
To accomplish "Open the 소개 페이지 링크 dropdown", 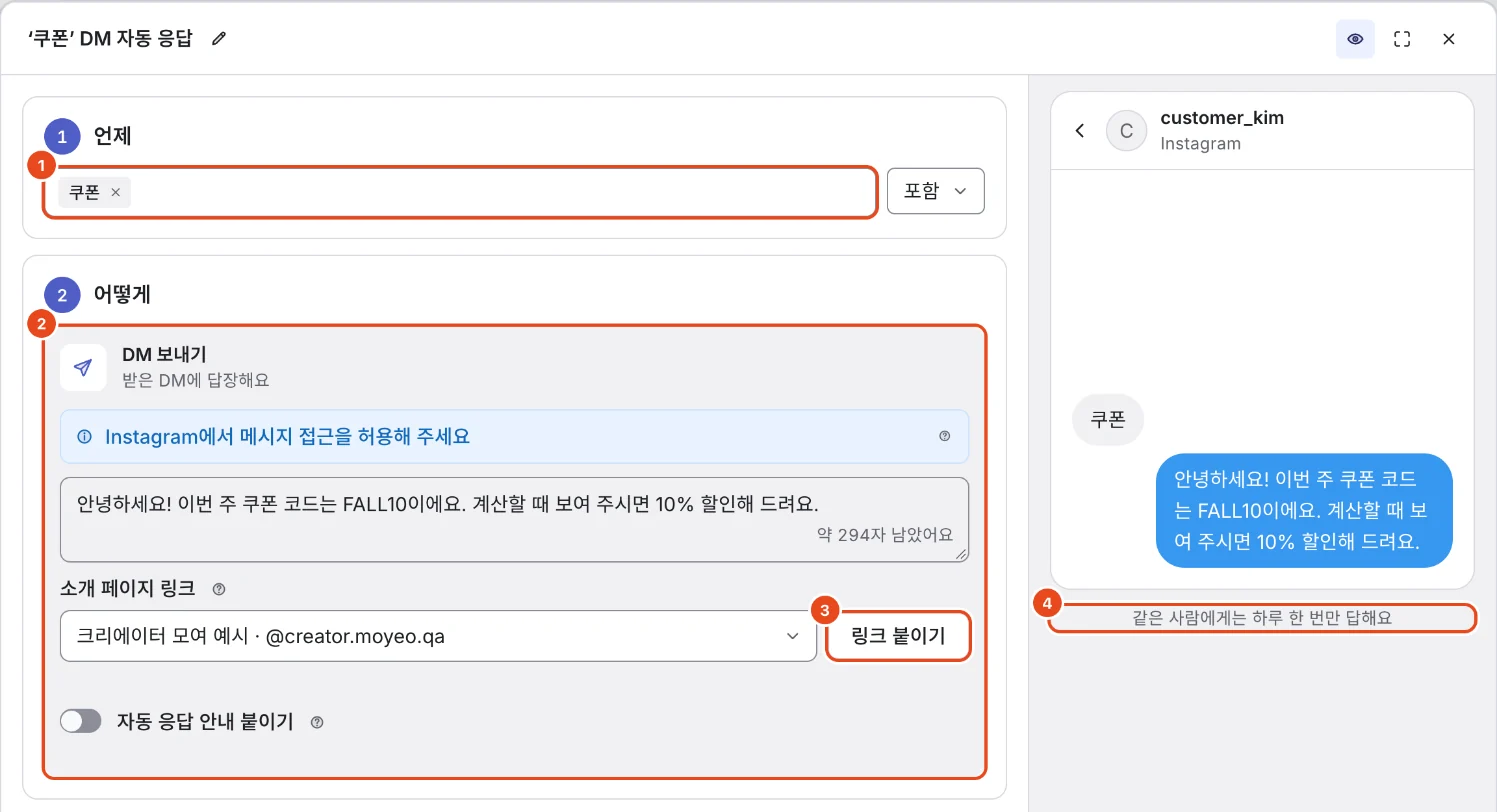I will 439,636.
